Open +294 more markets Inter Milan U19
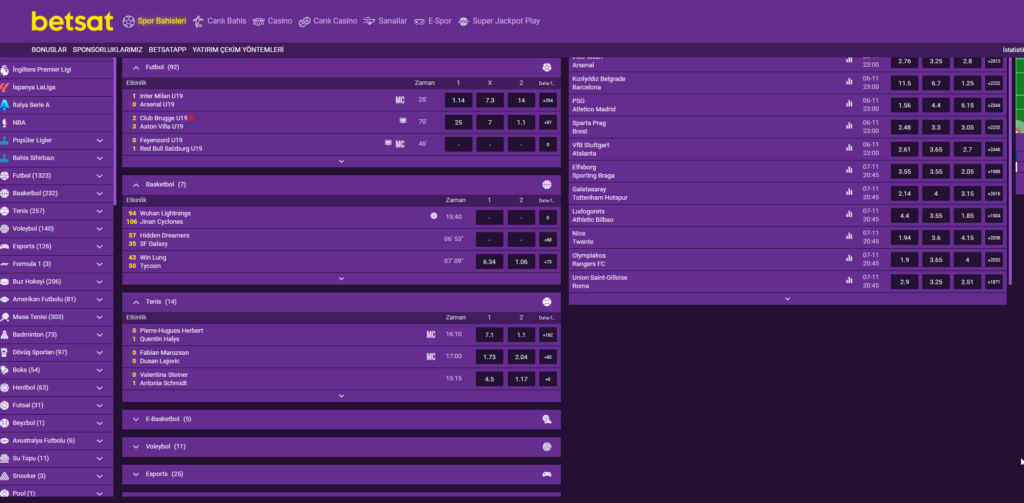This screenshot has width=1024, height=503. (548, 101)
